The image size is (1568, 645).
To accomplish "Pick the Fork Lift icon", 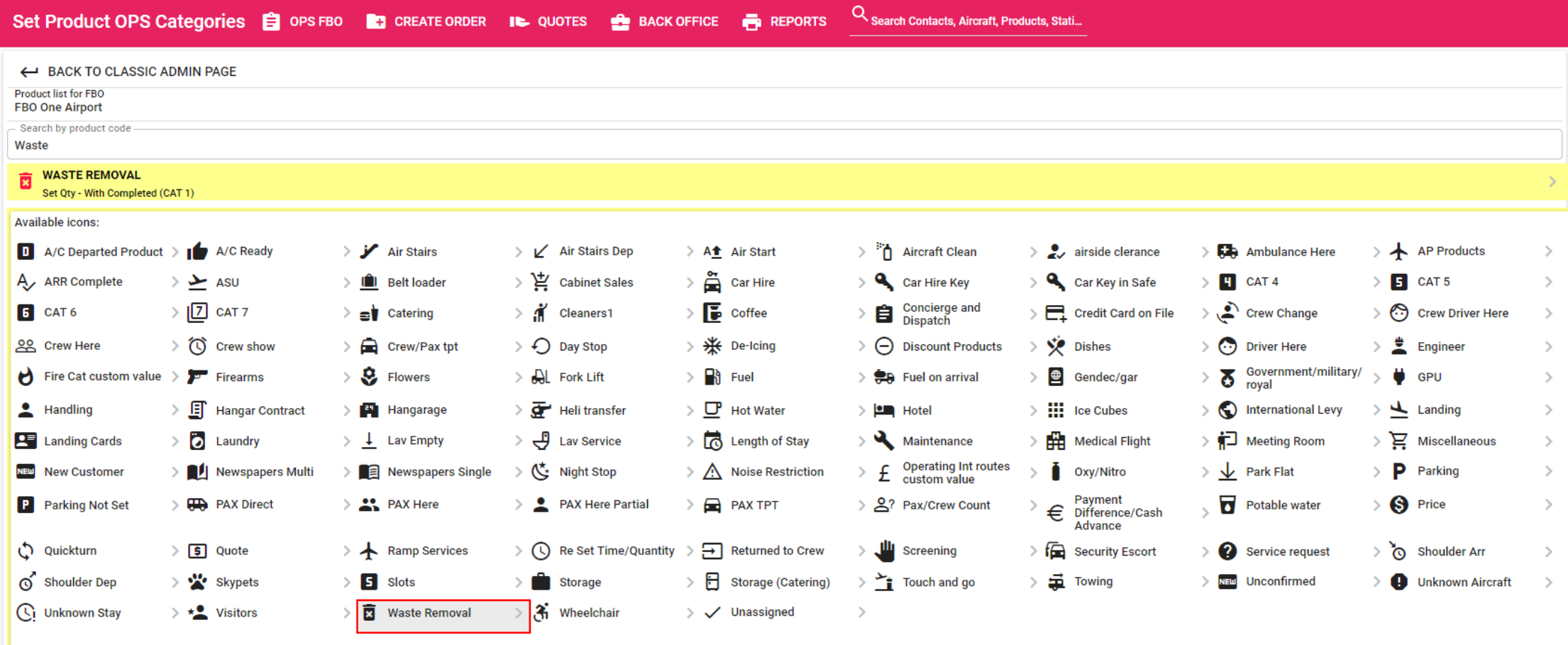I will click(541, 377).
